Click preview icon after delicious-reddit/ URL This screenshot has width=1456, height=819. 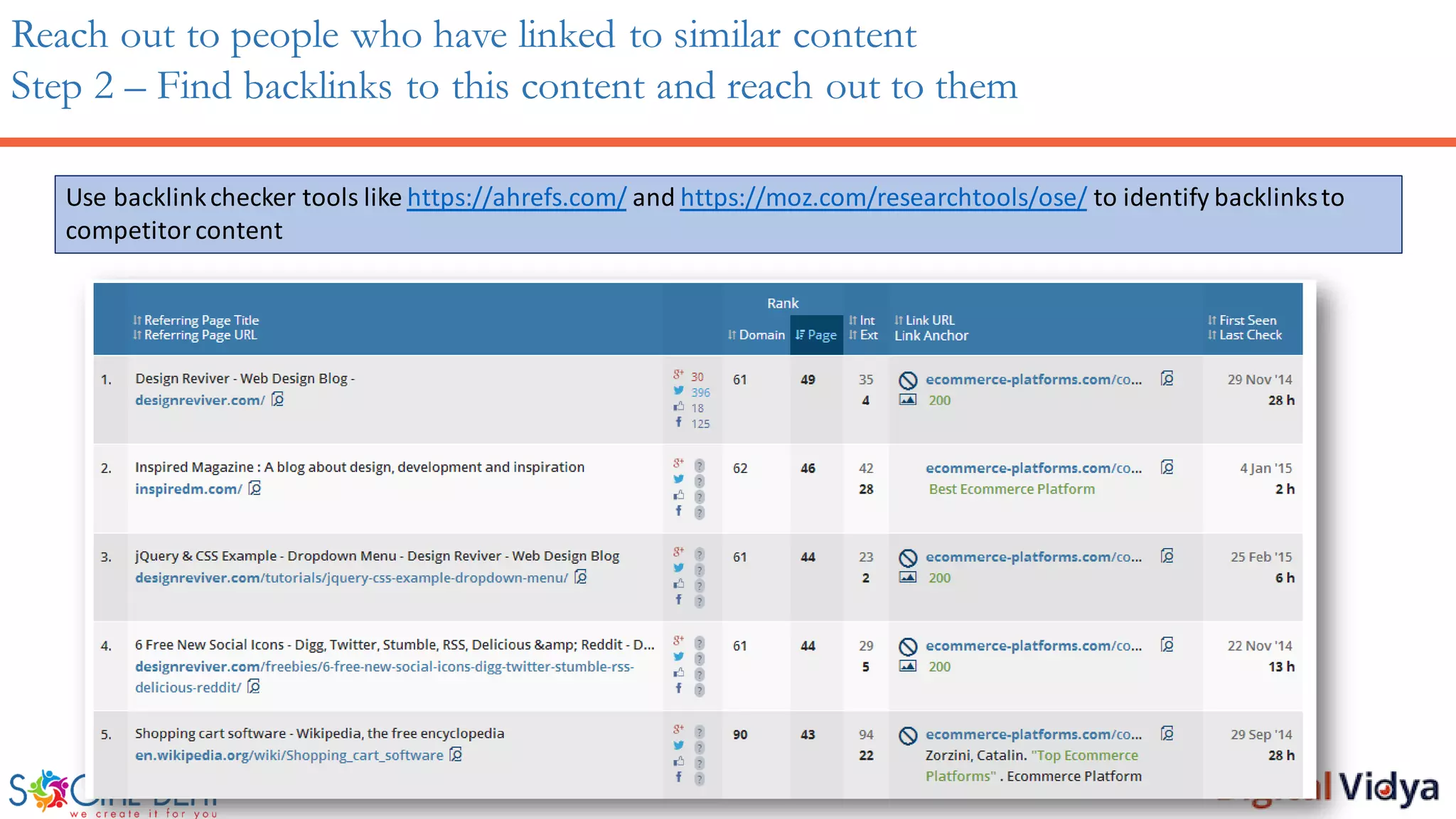click(254, 686)
